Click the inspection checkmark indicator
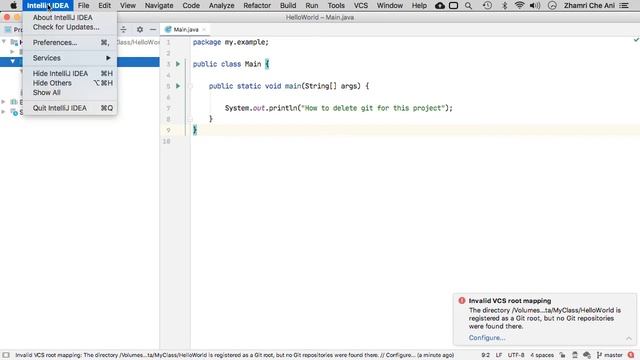640x360 pixels. 636,40
